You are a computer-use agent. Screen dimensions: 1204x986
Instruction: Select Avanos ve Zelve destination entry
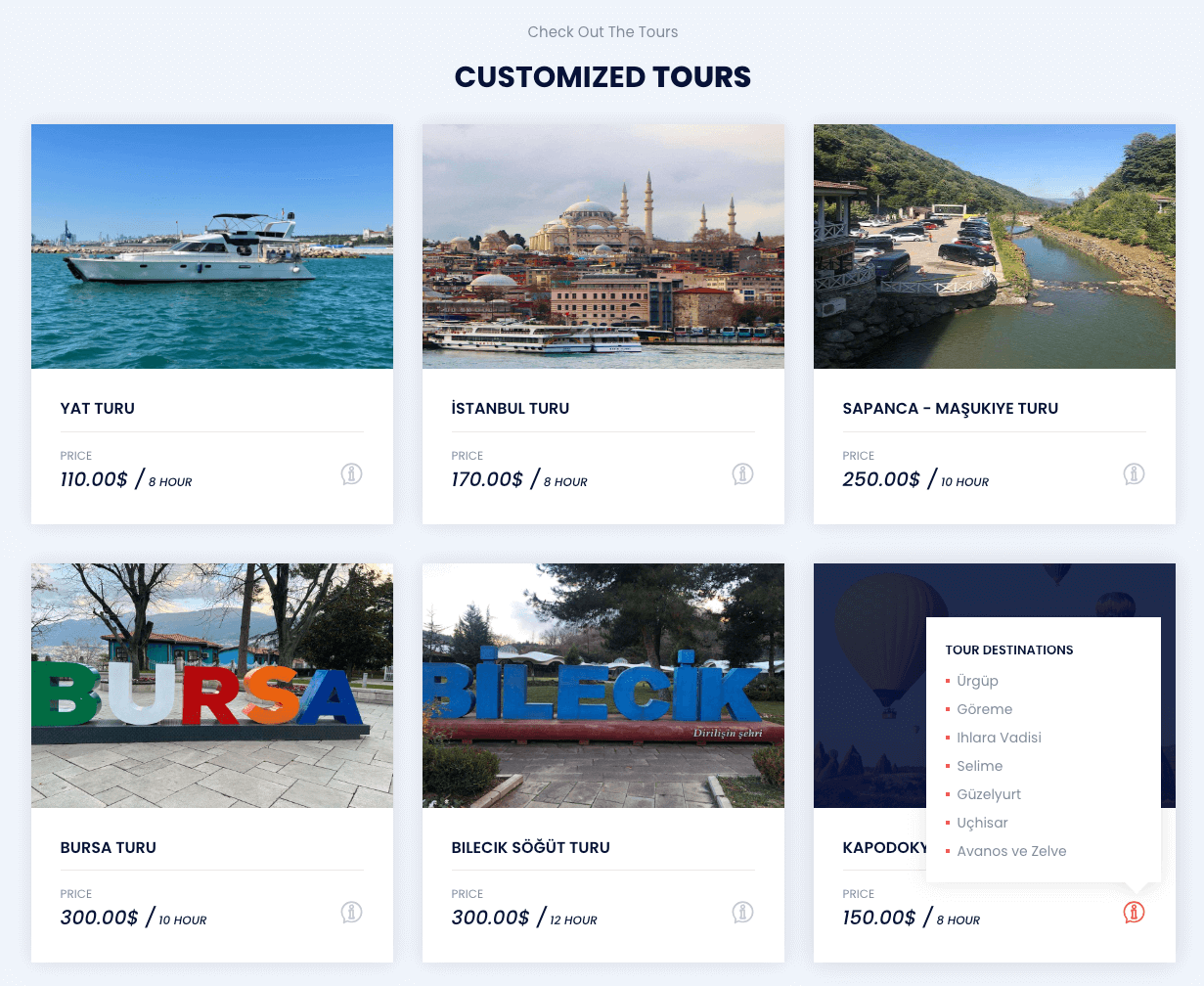(x=1011, y=851)
